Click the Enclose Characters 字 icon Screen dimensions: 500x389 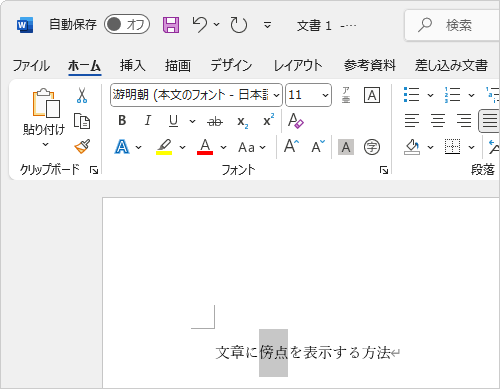(x=372, y=147)
